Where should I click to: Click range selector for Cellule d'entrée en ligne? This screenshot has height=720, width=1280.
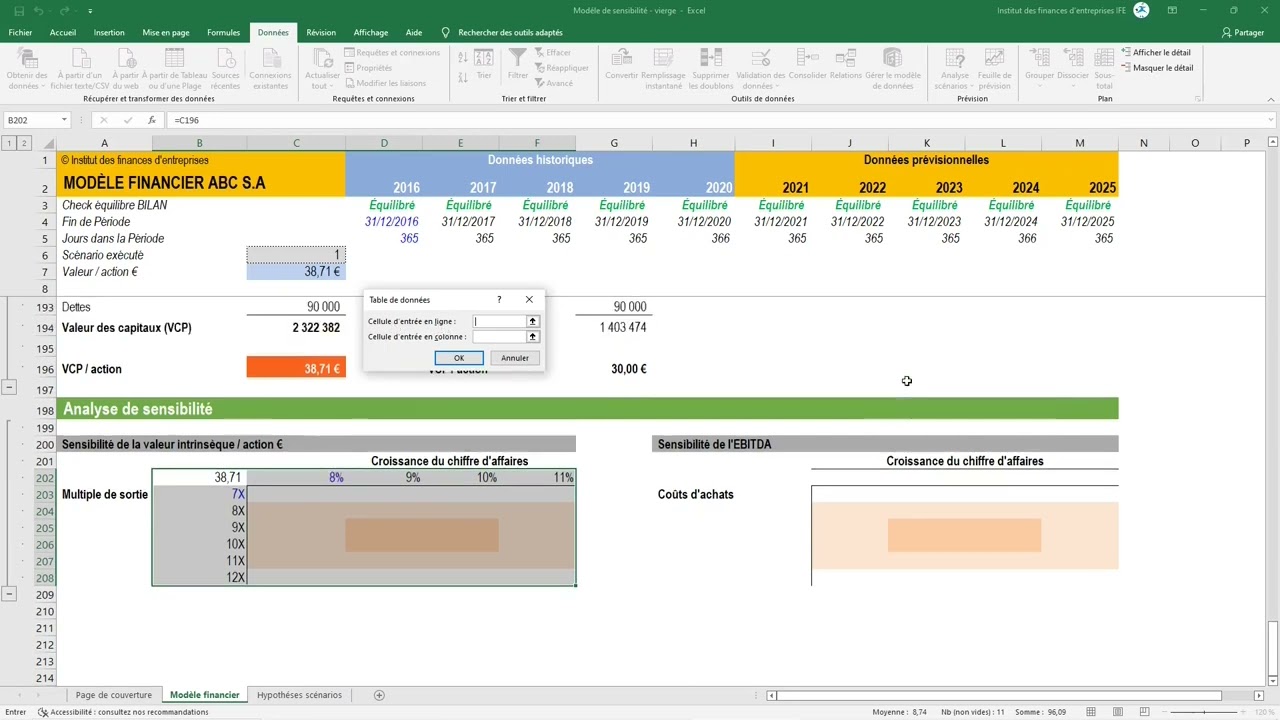coord(533,321)
